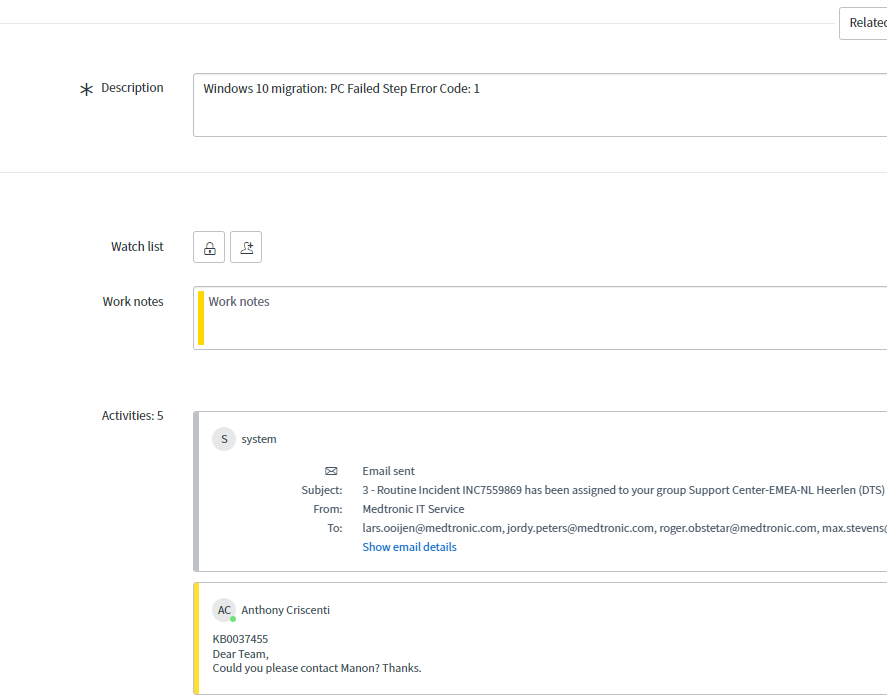
Task: Select the Anthony Criscenti user name
Action: 285,610
